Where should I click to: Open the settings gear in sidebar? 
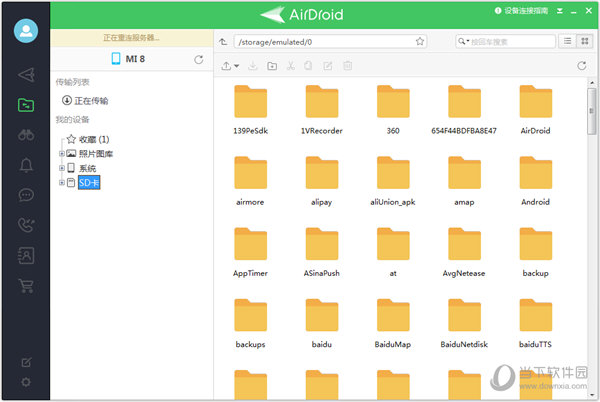coord(26,382)
